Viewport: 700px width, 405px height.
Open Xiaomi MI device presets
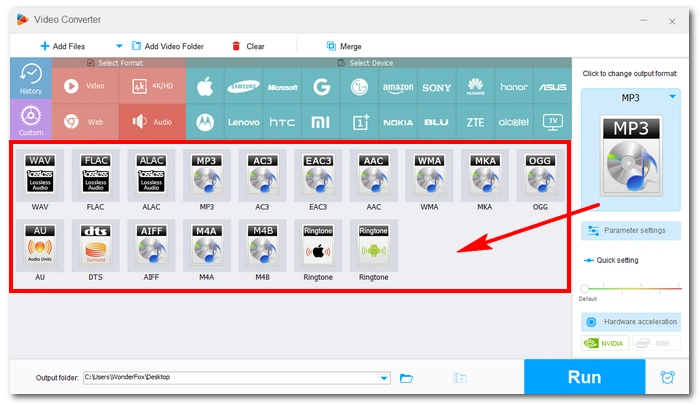321,122
